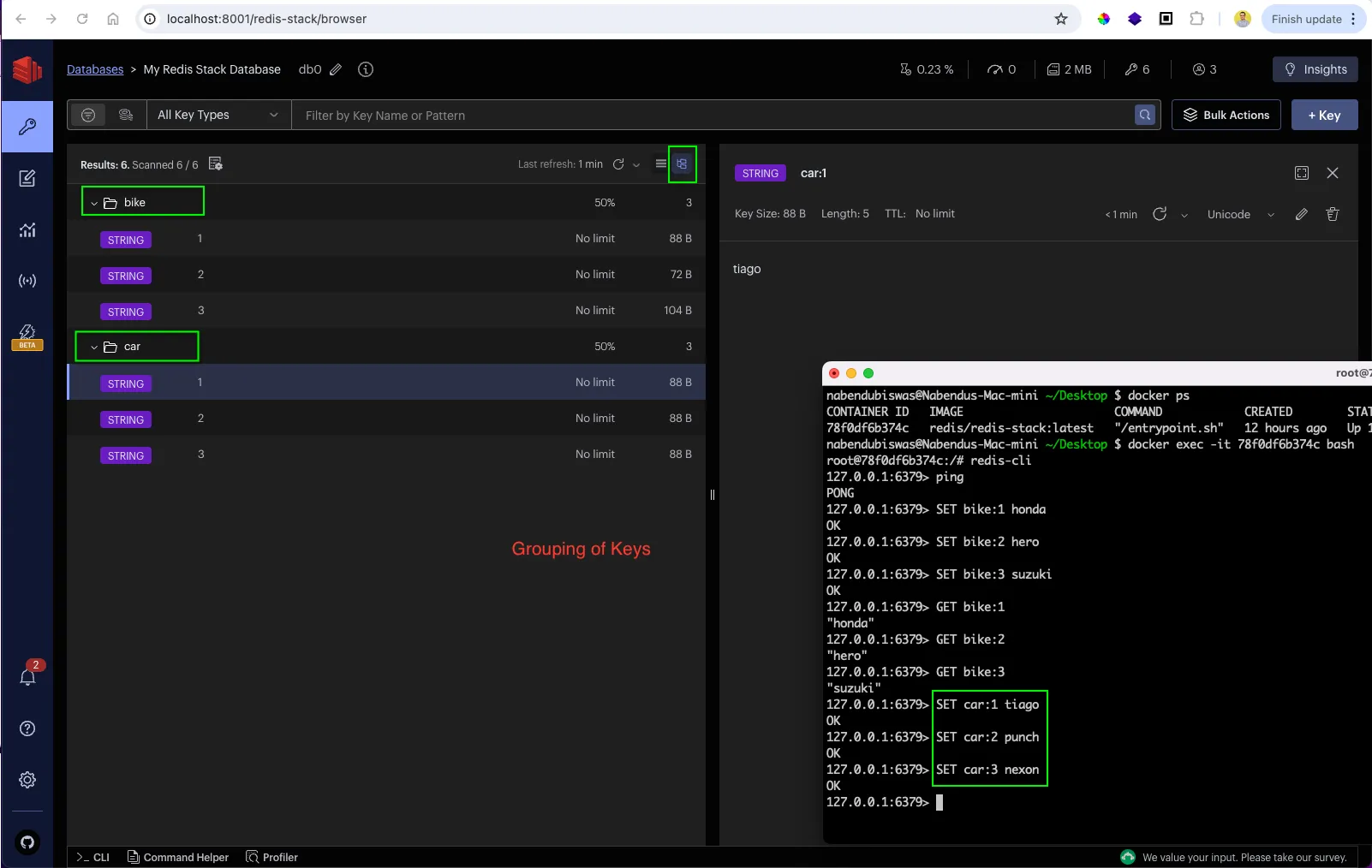Refresh the key list
Image resolution: width=1372 pixels, height=868 pixels.
point(618,164)
